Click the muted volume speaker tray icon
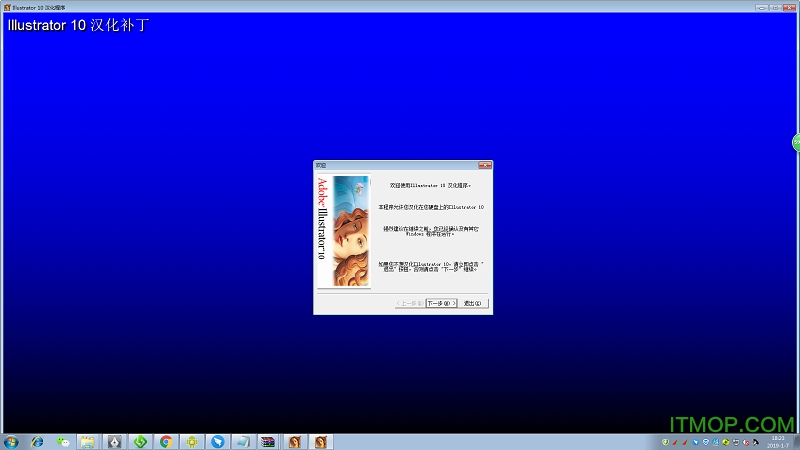 746,442
